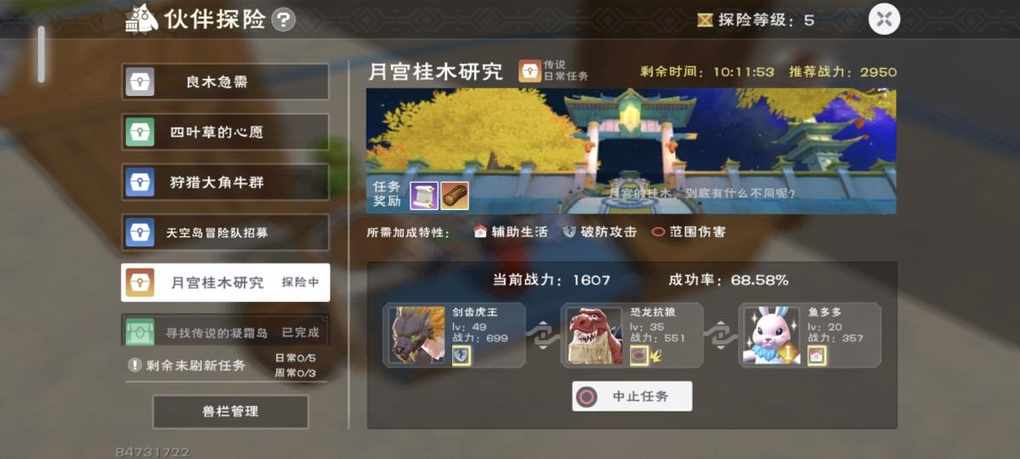Open the 狩猎大角牛群 mission
Image resolution: width=1020 pixels, height=459 pixels.
pyautogui.click(x=225, y=182)
